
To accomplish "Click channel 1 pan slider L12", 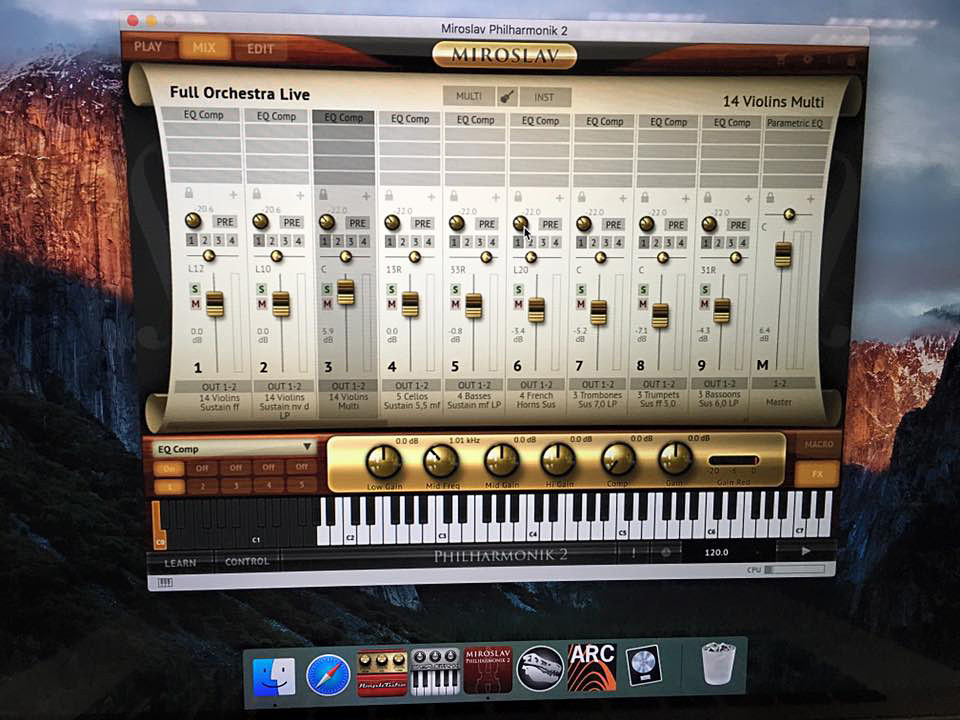I will [x=209, y=255].
